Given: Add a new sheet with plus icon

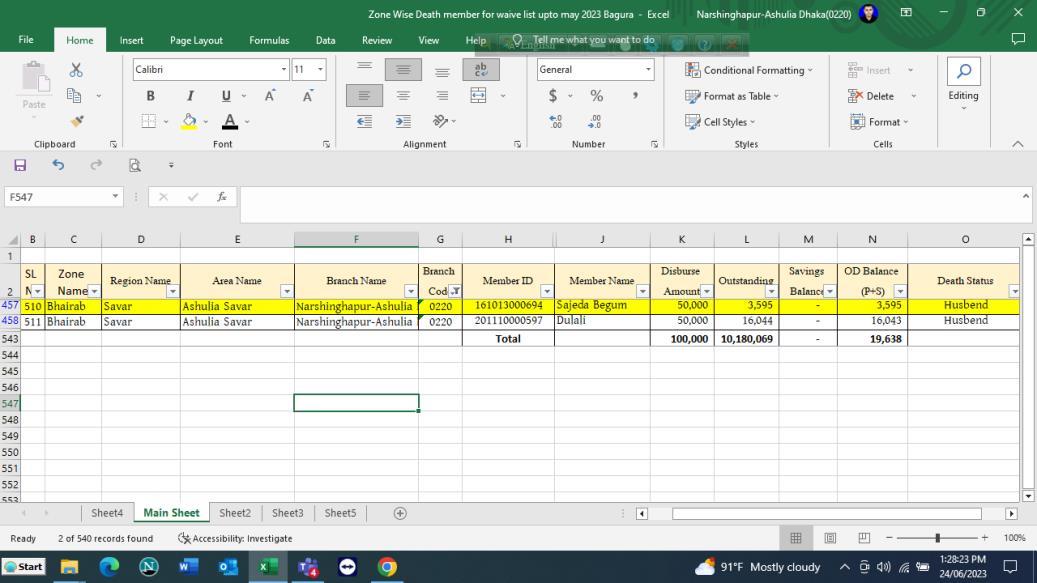Looking at the screenshot, I should (x=400, y=514).
